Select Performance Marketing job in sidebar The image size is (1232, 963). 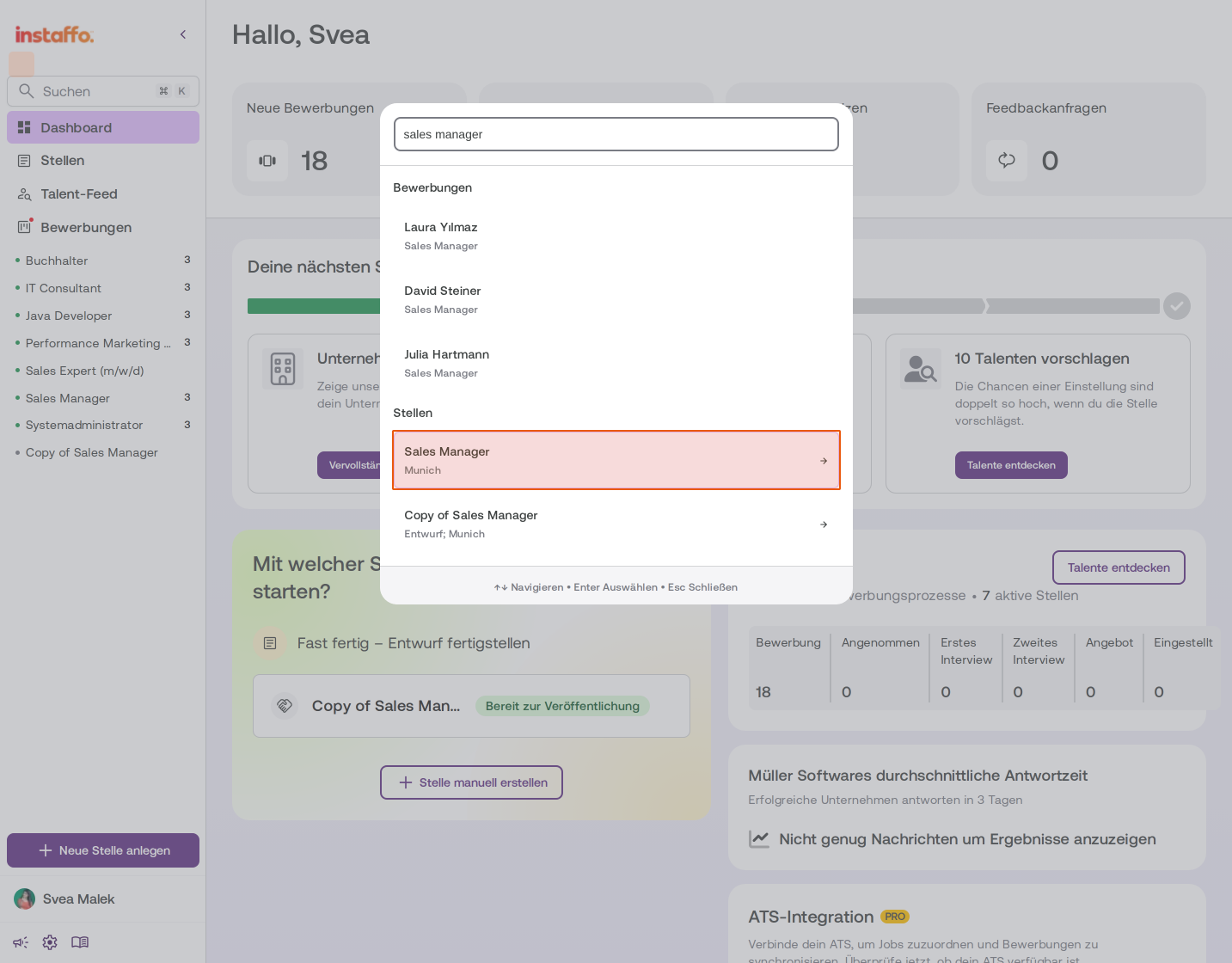(x=103, y=343)
